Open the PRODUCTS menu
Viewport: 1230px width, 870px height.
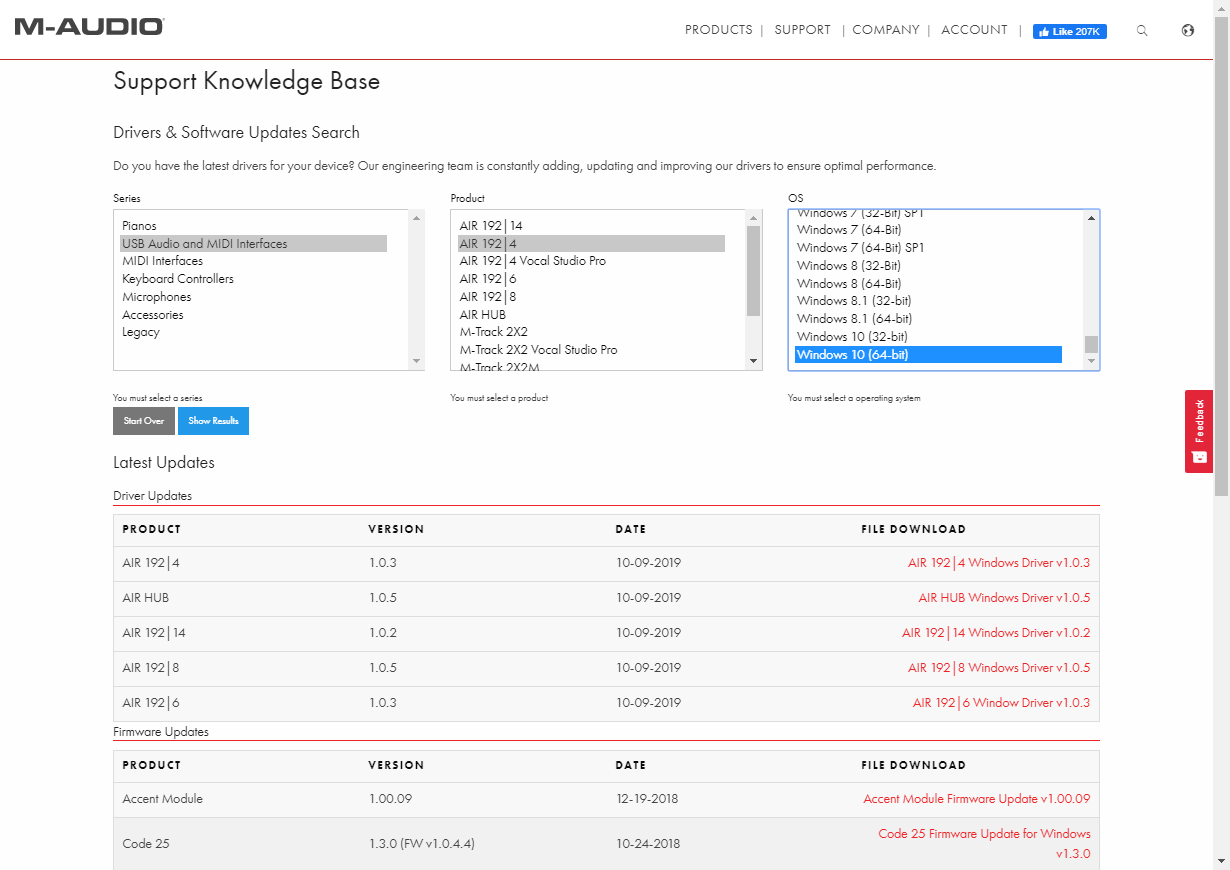(718, 30)
